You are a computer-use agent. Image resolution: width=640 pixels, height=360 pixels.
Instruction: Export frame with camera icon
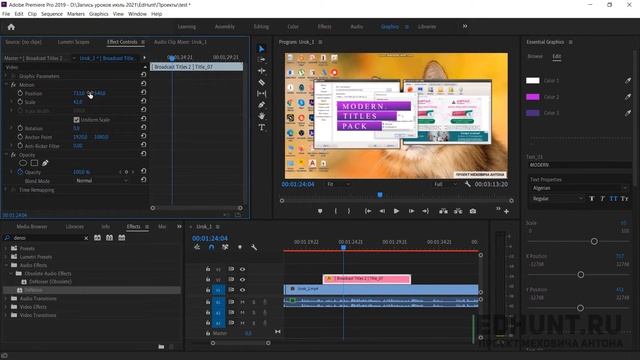473,211
